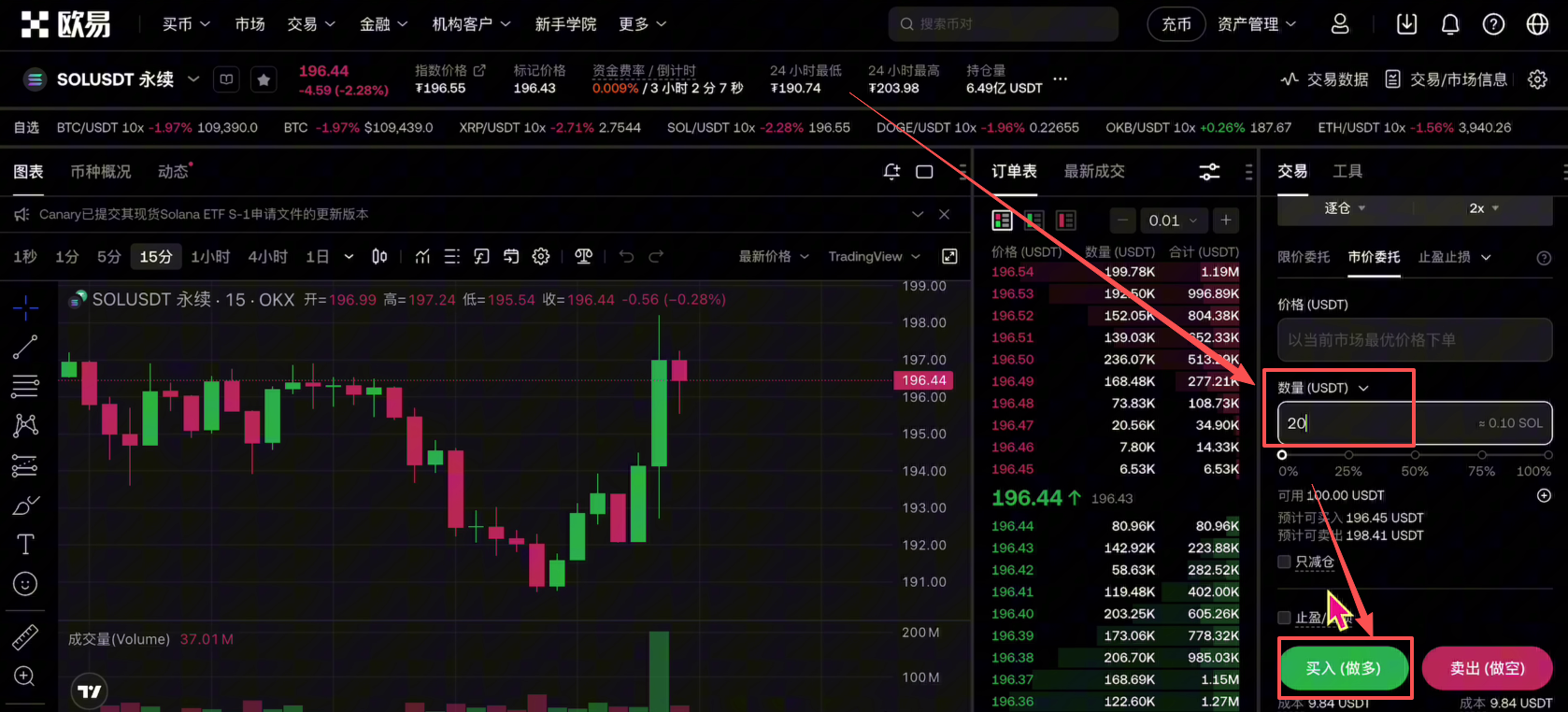Expand chart to fullscreen
This screenshot has width=1568, height=712.
pos(949,256)
